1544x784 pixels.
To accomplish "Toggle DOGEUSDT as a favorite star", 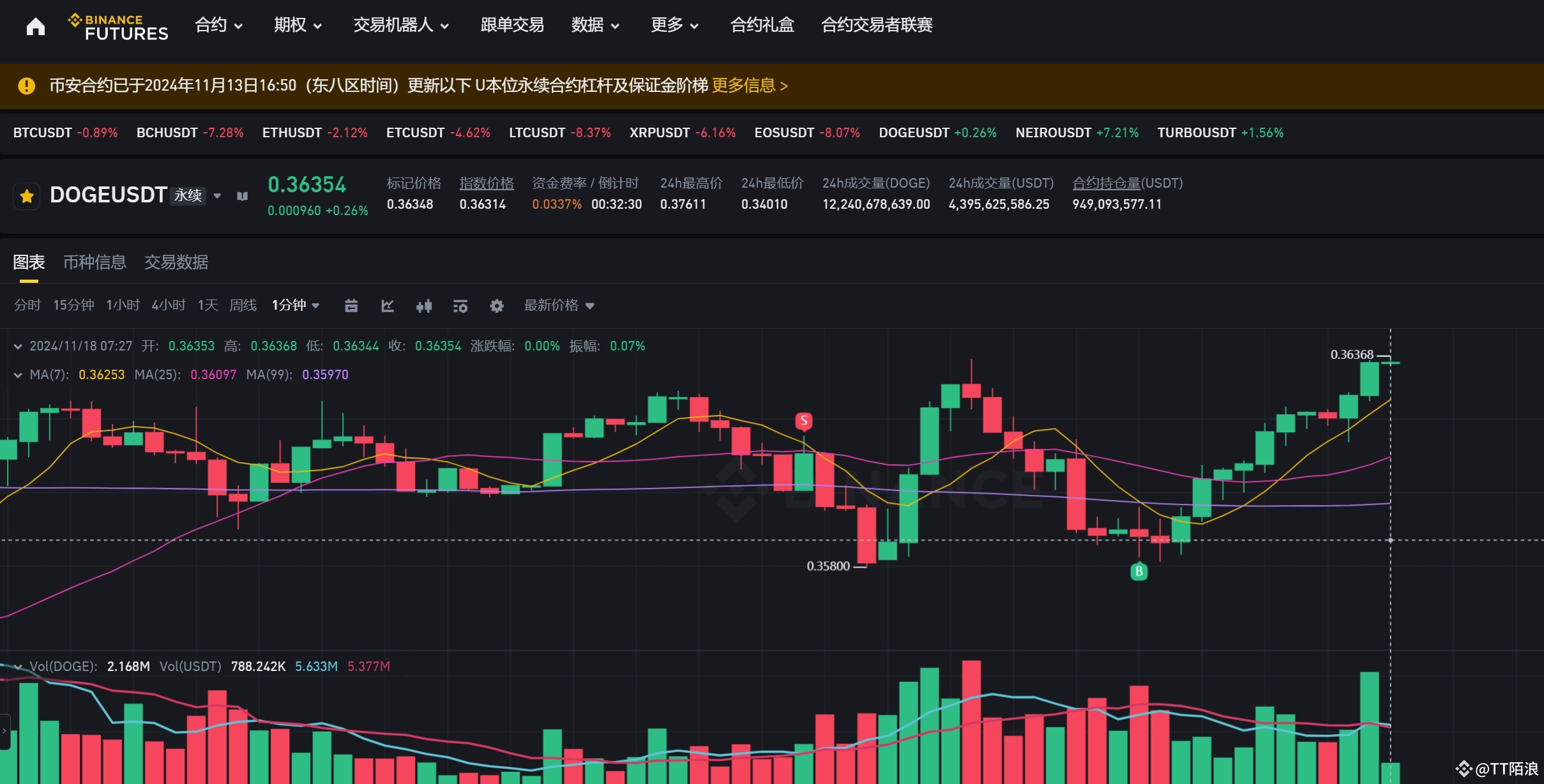I will pyautogui.click(x=26, y=195).
